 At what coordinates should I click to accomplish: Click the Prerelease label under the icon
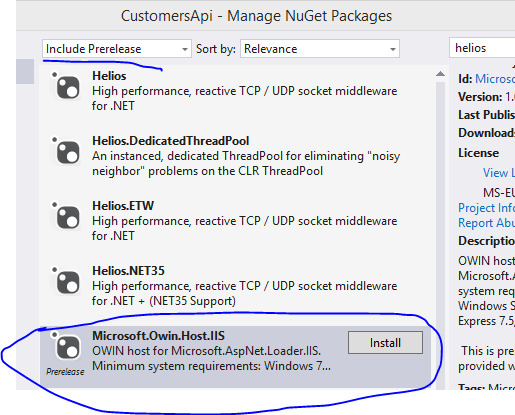tap(65, 372)
